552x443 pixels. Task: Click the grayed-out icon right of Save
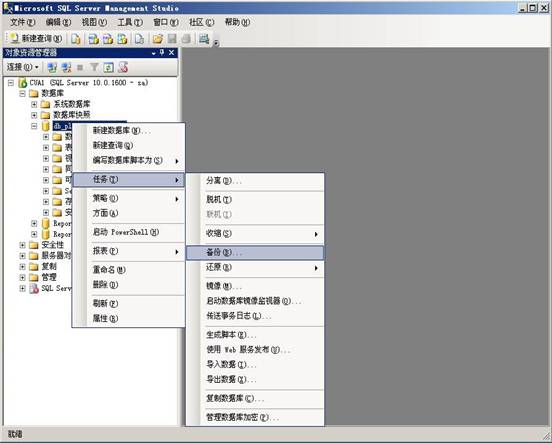186,38
